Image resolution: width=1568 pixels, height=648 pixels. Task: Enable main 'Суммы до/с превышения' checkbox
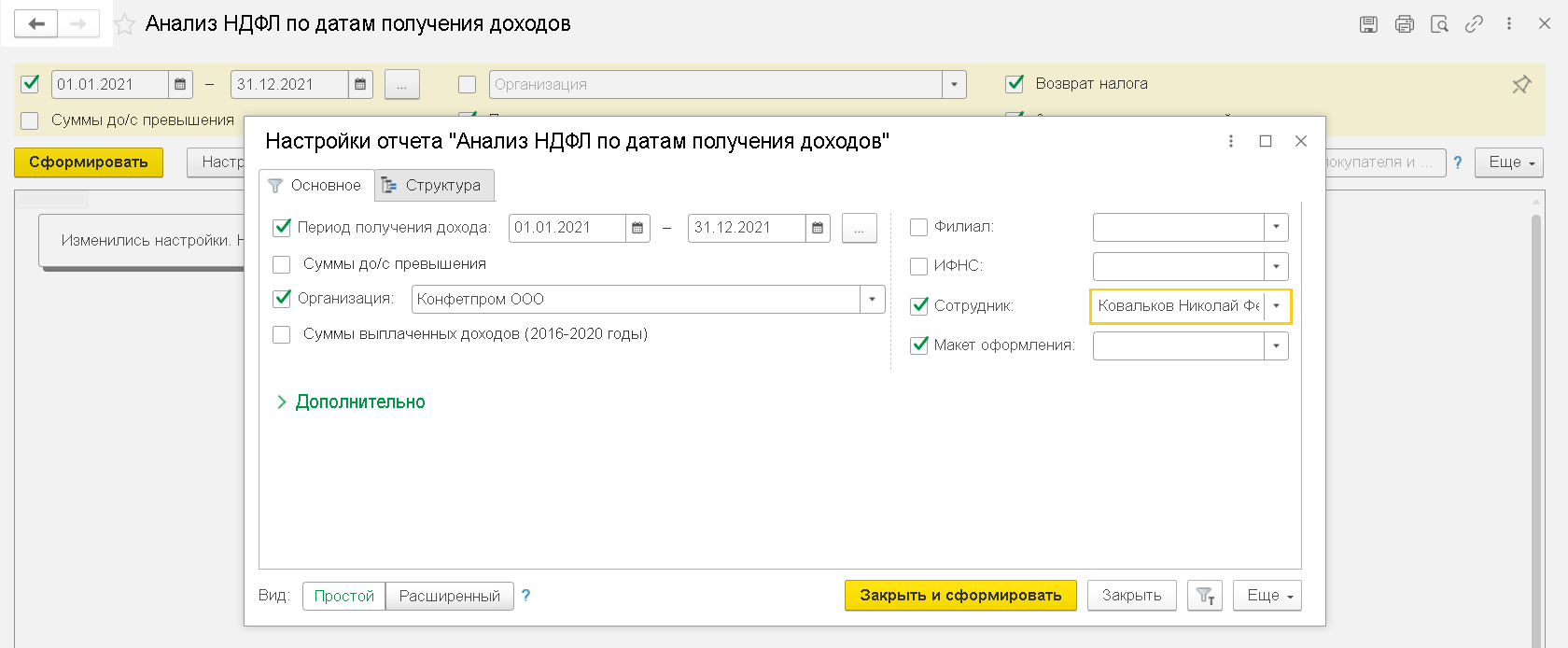click(x=30, y=120)
